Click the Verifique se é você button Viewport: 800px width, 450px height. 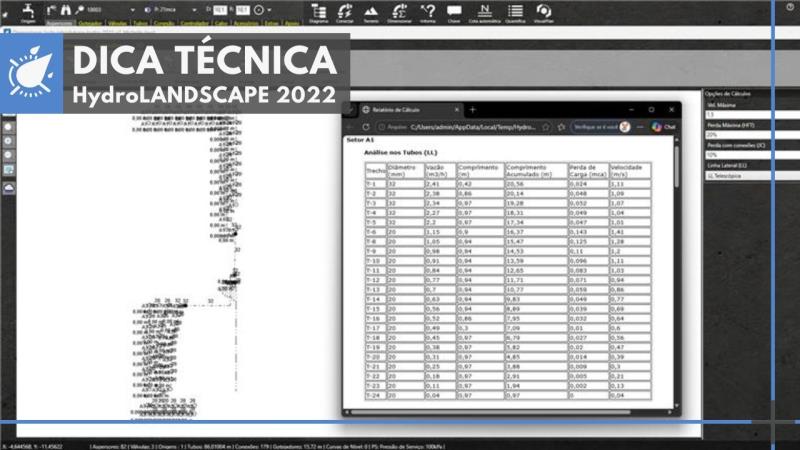601,127
